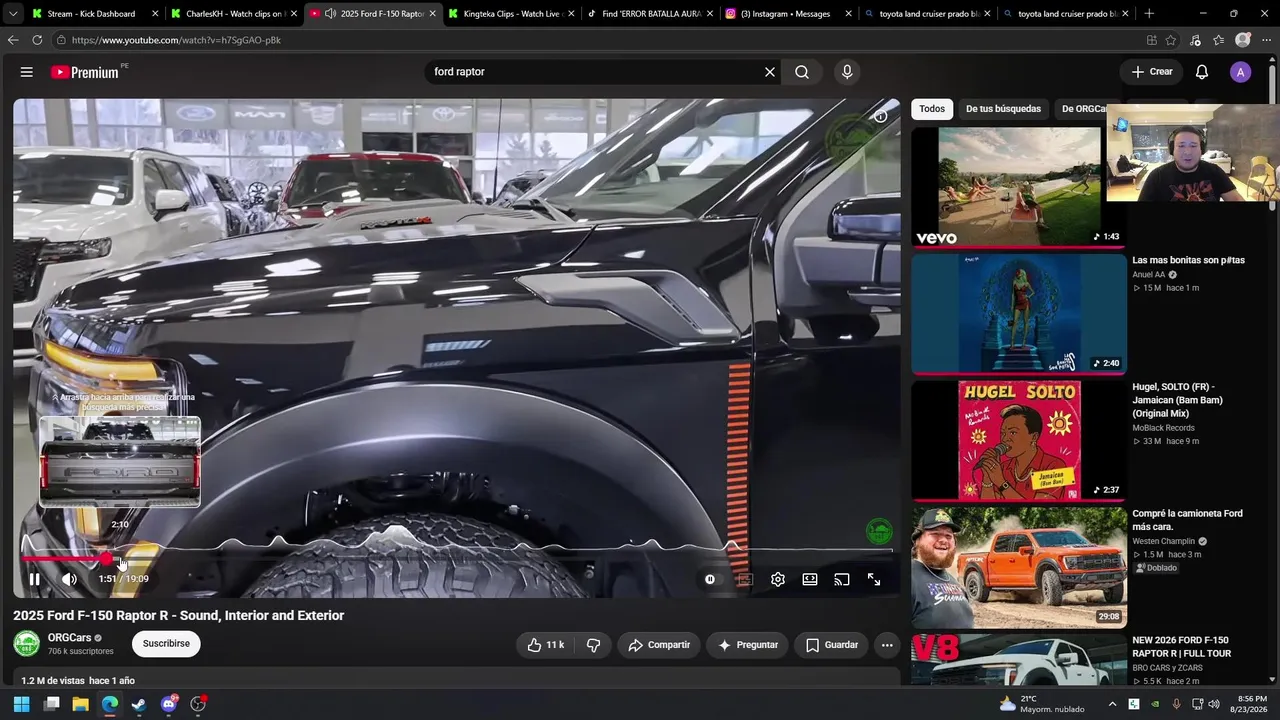
Task: Open the ORGCars channel name link
Action: pos(69,638)
